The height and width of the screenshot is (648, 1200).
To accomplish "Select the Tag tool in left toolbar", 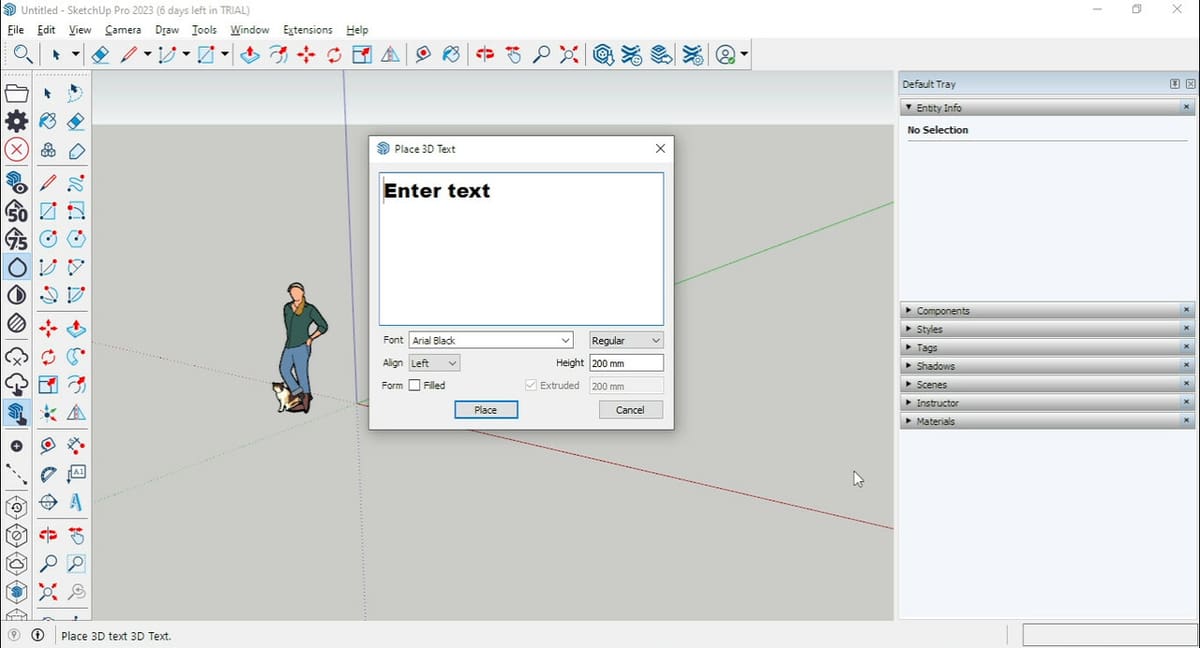I will click(x=76, y=152).
